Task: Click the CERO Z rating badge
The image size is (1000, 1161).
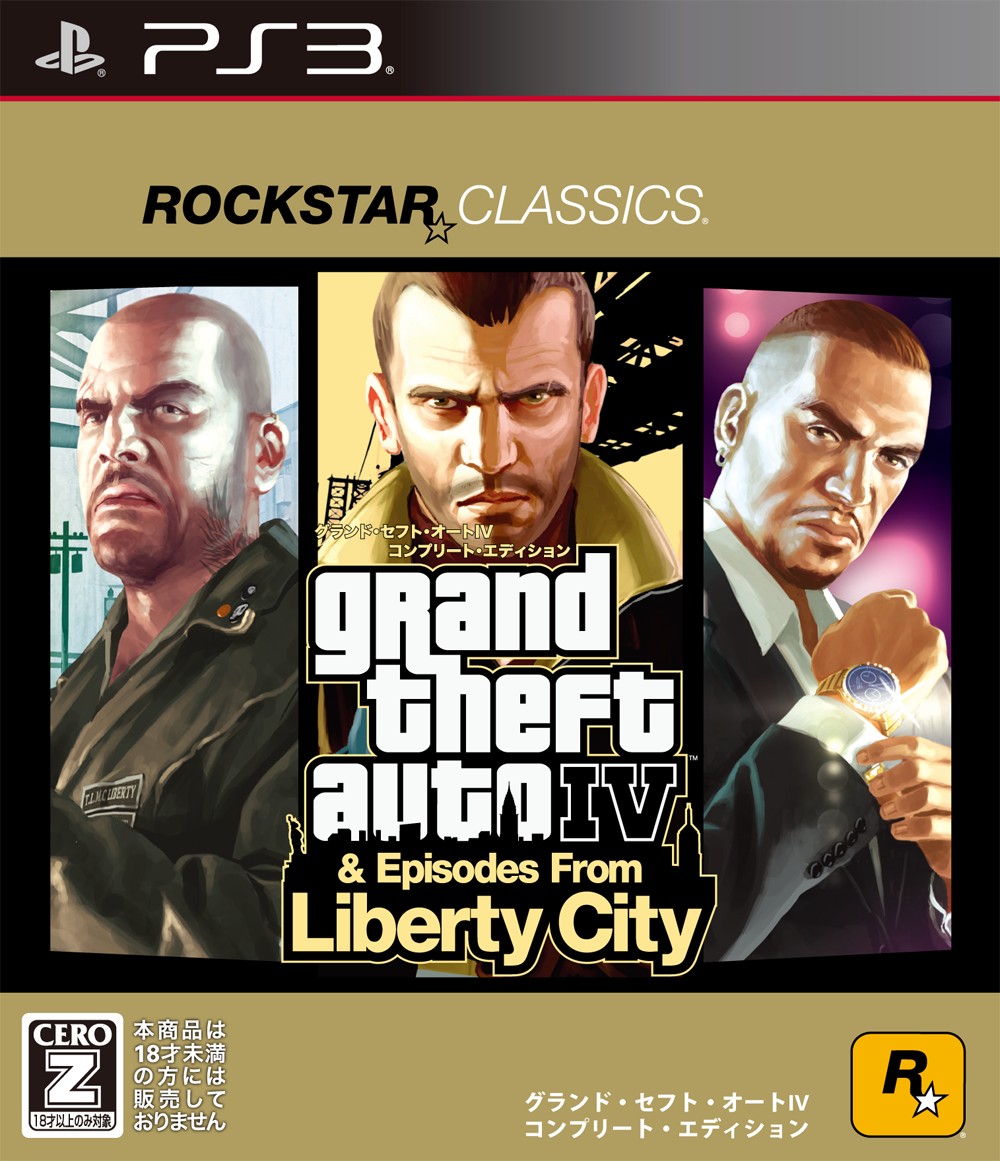Action: click(x=73, y=1074)
